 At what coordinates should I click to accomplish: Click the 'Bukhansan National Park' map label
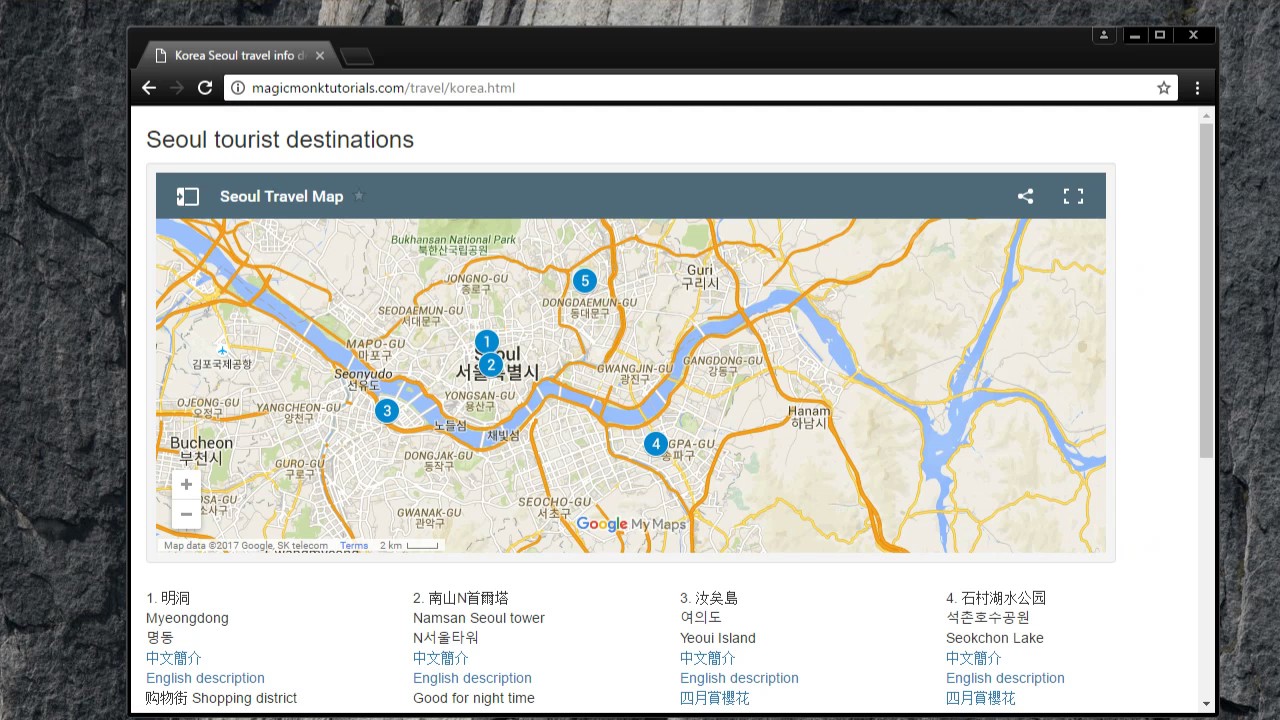[454, 240]
